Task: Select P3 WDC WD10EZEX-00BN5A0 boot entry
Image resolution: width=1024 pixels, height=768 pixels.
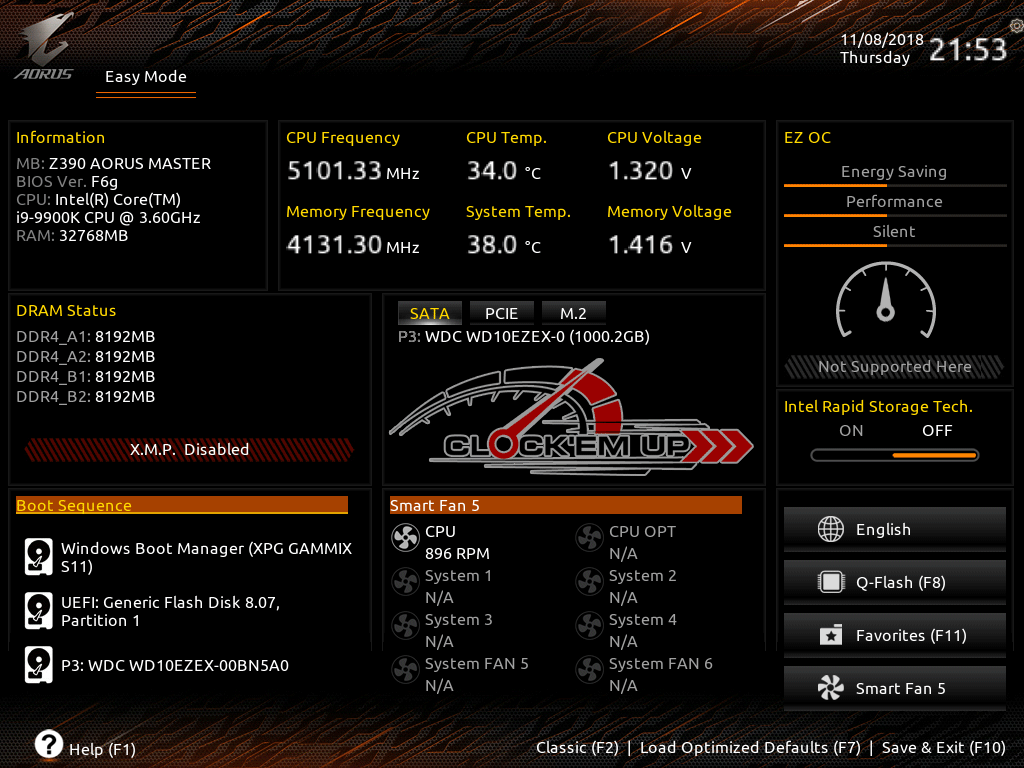Action: pyautogui.click(x=174, y=665)
